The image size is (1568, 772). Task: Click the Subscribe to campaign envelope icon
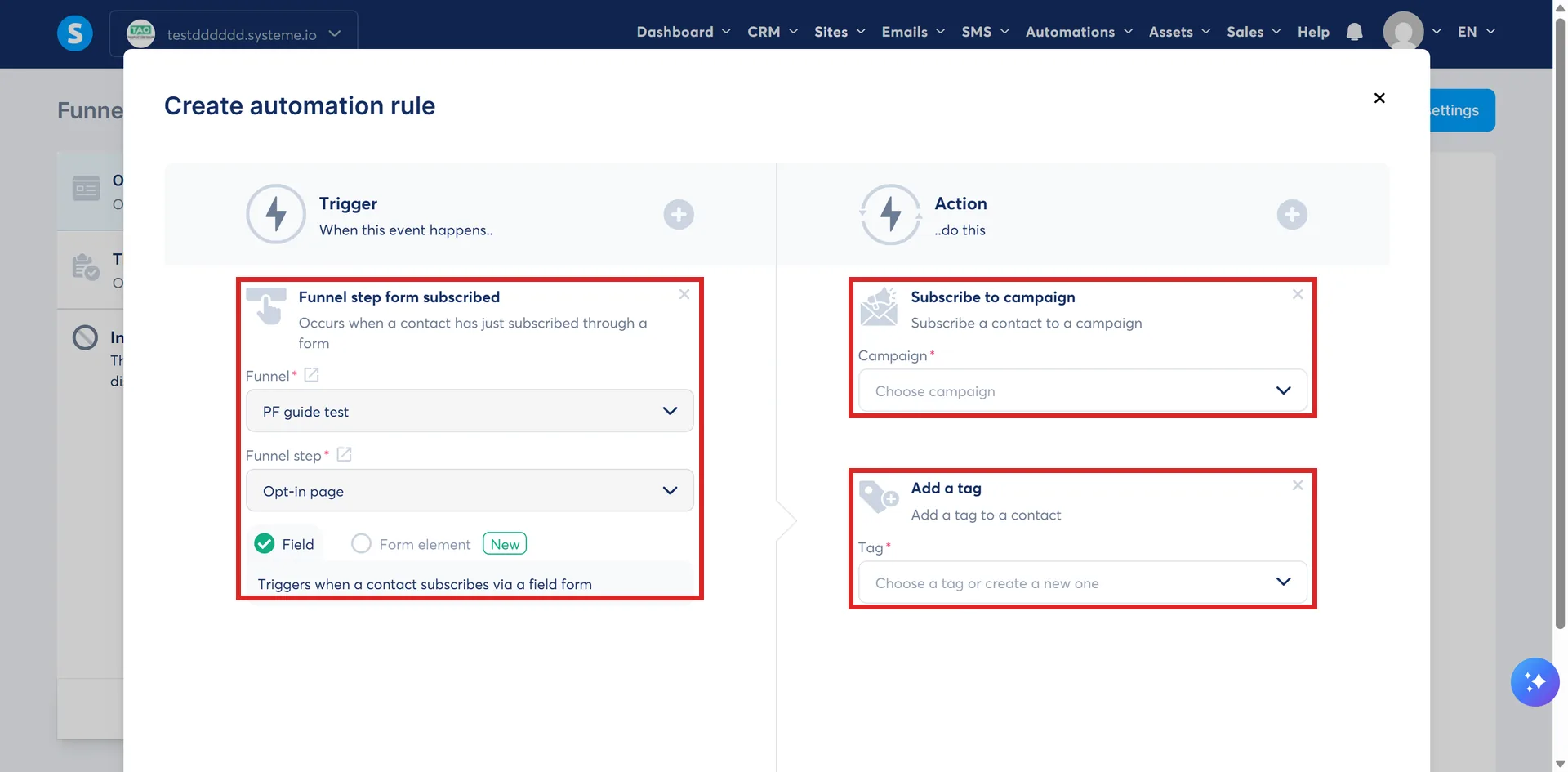879,307
